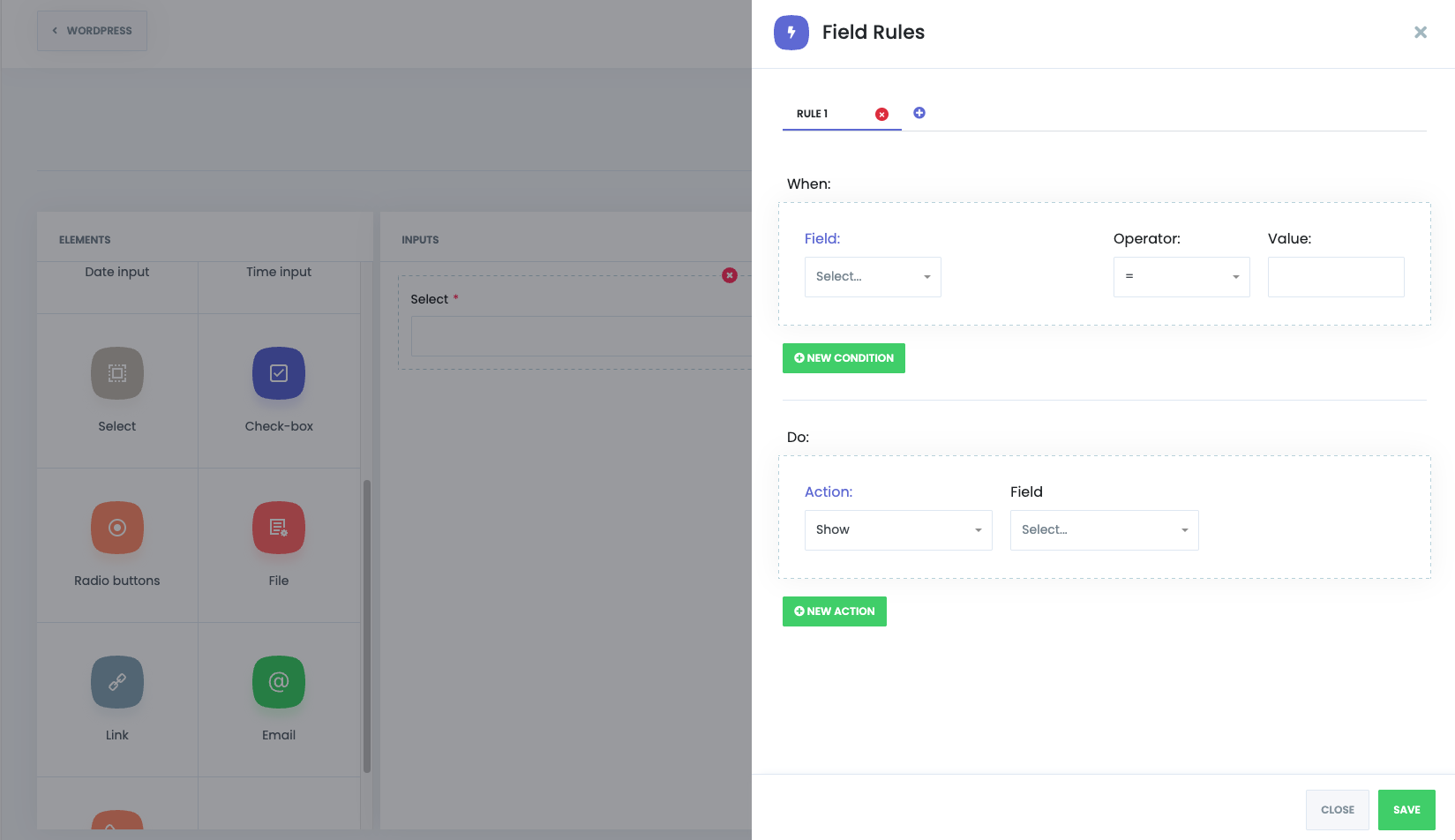Screen dimensions: 1455x840
Task: Go back to WordPress
Action: point(92,31)
